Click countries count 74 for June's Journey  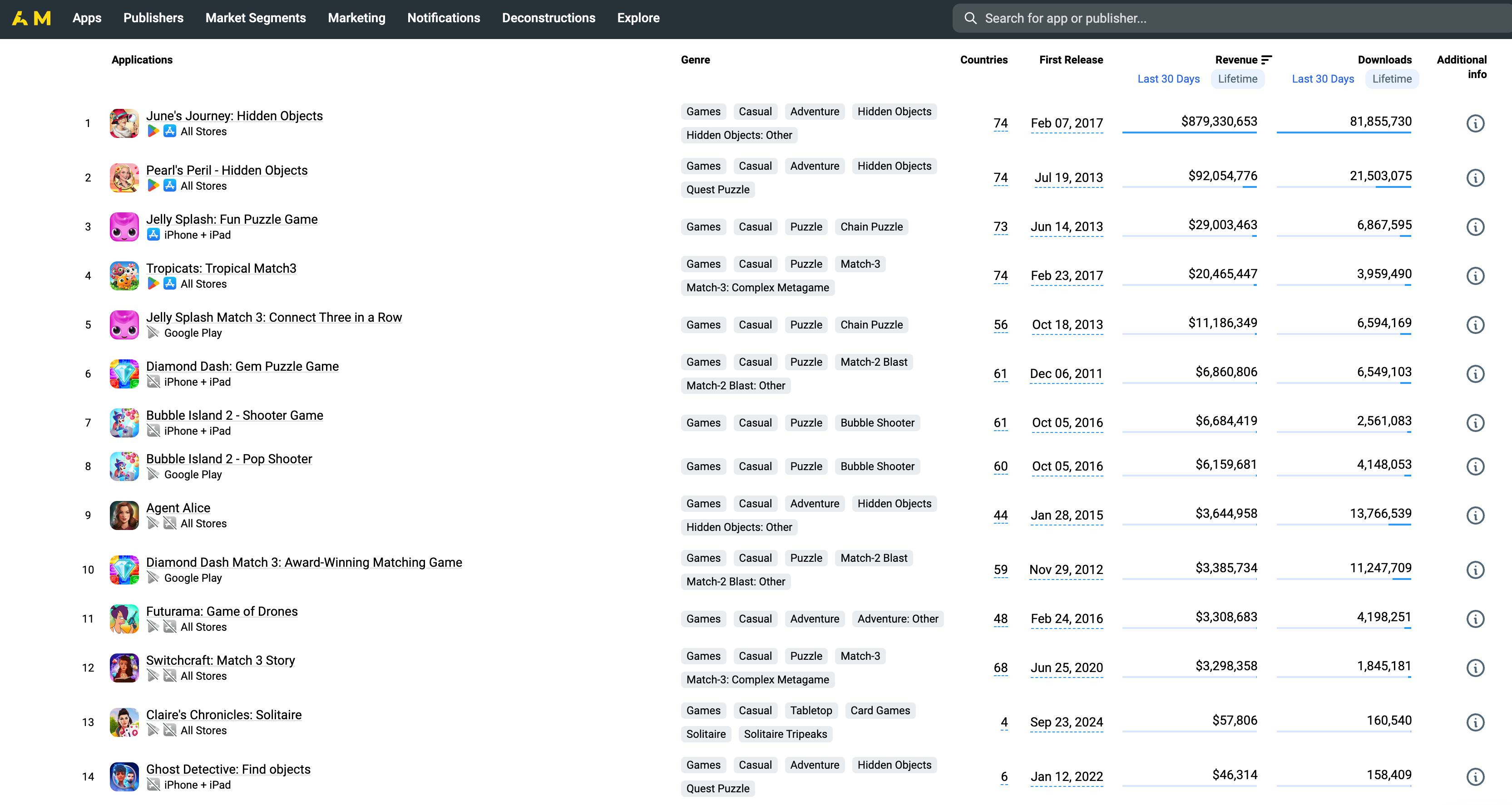[x=1000, y=123]
